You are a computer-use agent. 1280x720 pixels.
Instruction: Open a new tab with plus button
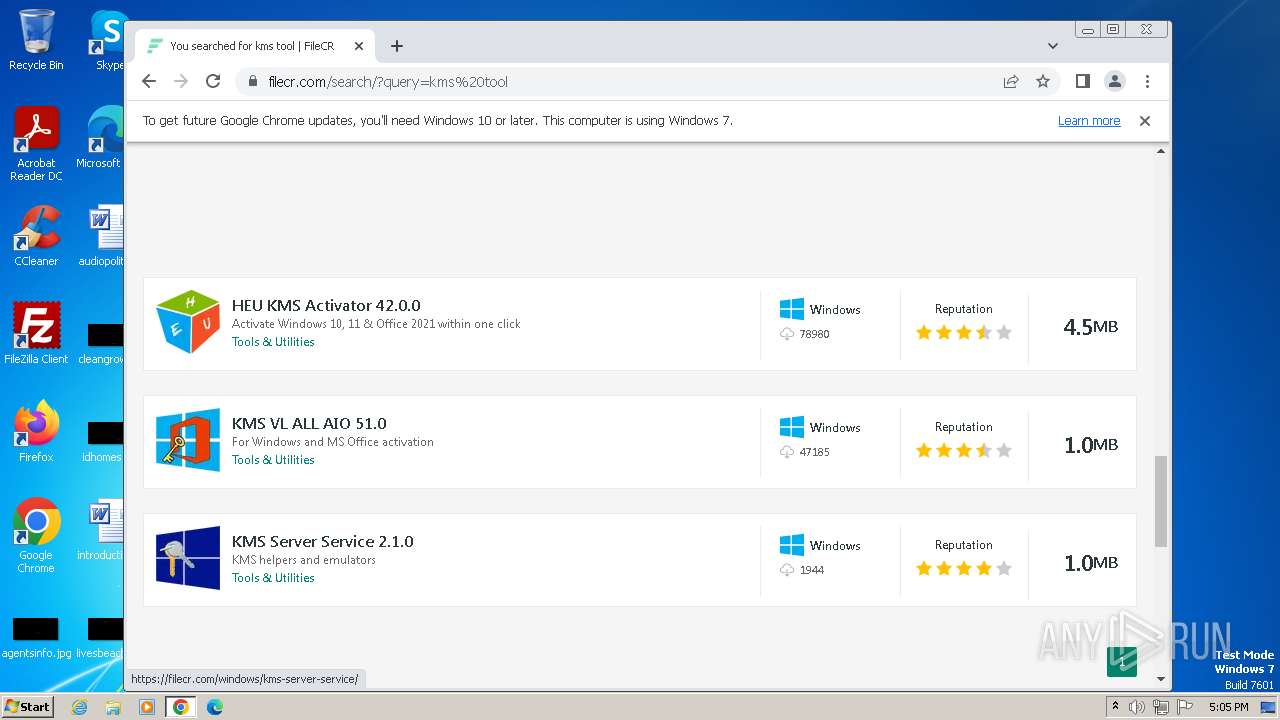click(397, 46)
